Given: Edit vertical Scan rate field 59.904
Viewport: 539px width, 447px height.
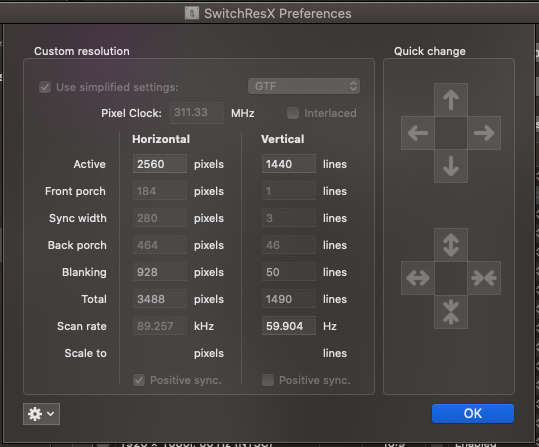Looking at the screenshot, I should 289,326.
